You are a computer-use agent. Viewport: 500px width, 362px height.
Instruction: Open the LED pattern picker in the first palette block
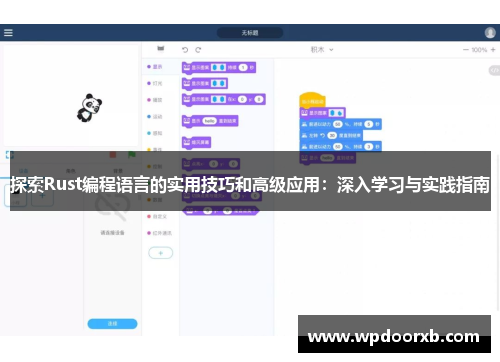(x=219, y=68)
